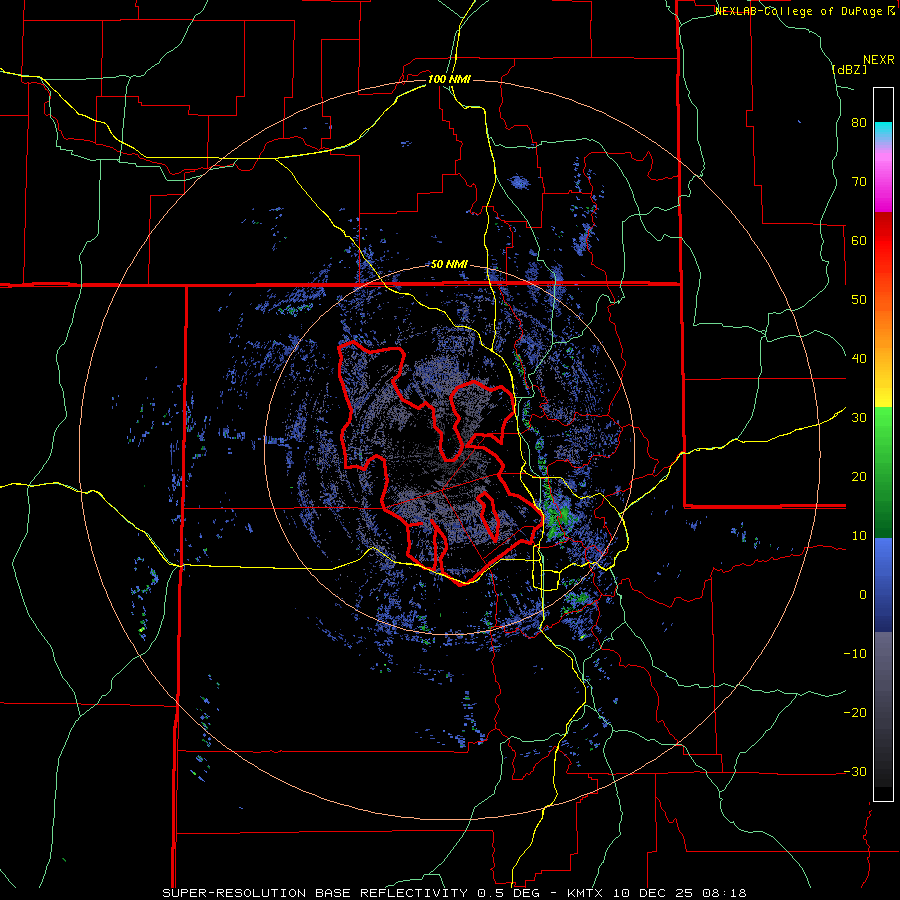Select the -20 value on dBZ scale
Screen dimensions: 900x900
[855, 712]
